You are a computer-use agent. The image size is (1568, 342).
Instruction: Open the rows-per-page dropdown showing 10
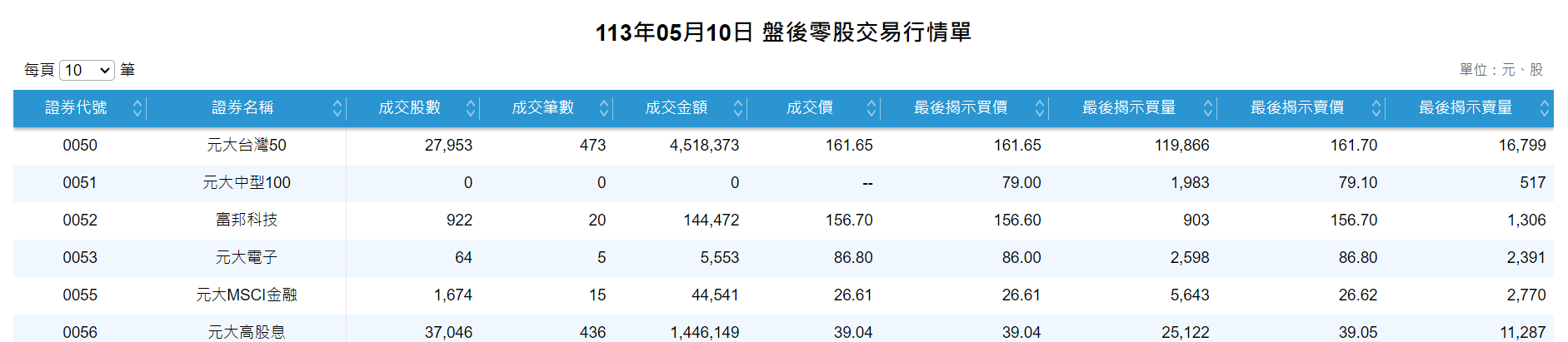click(87, 71)
